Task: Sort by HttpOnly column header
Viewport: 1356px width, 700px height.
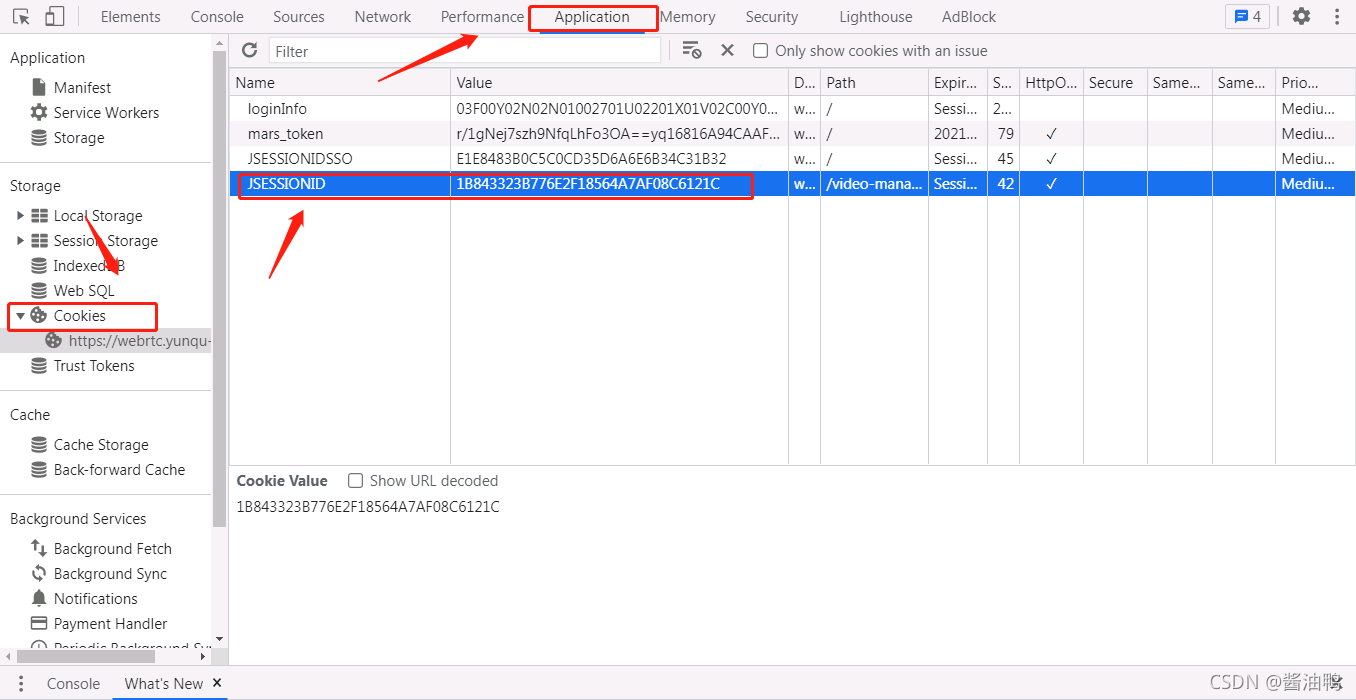Action: (x=1052, y=83)
